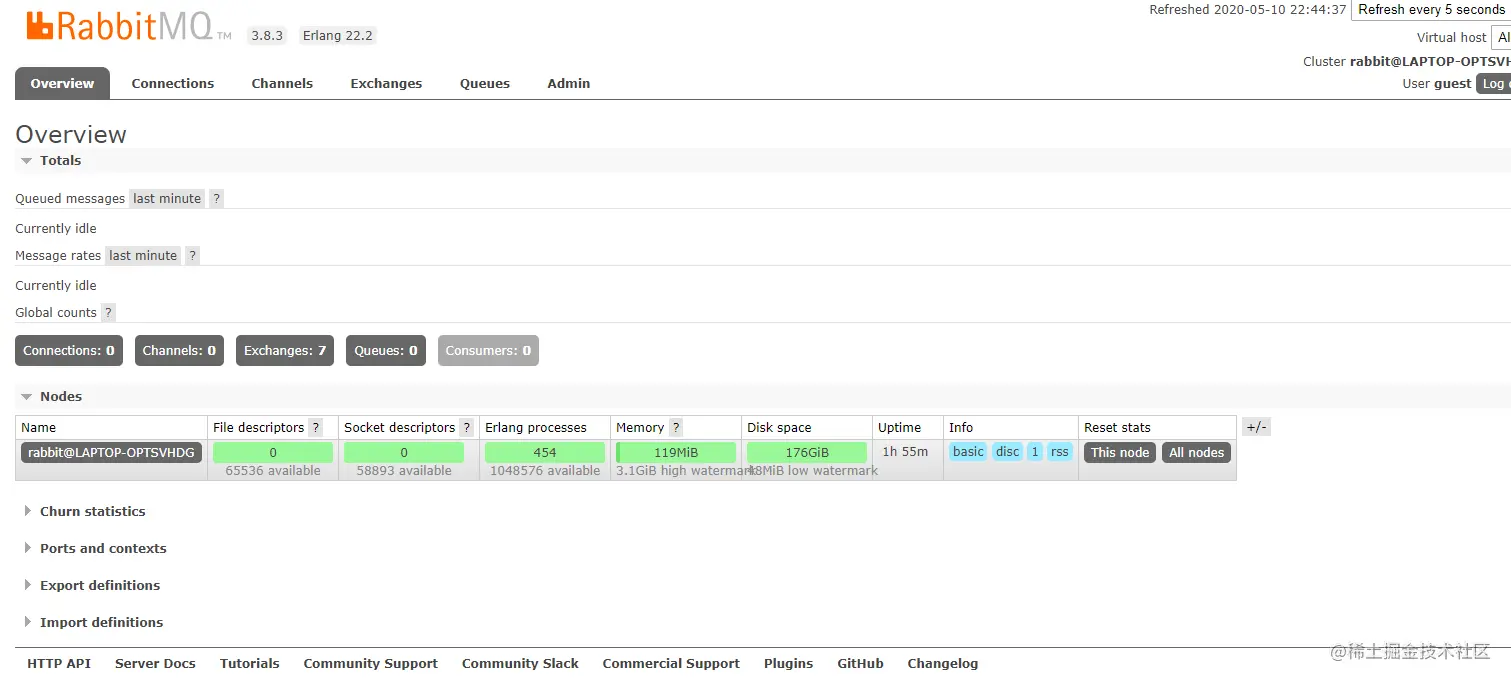Switch to the Overview tab

point(62,83)
